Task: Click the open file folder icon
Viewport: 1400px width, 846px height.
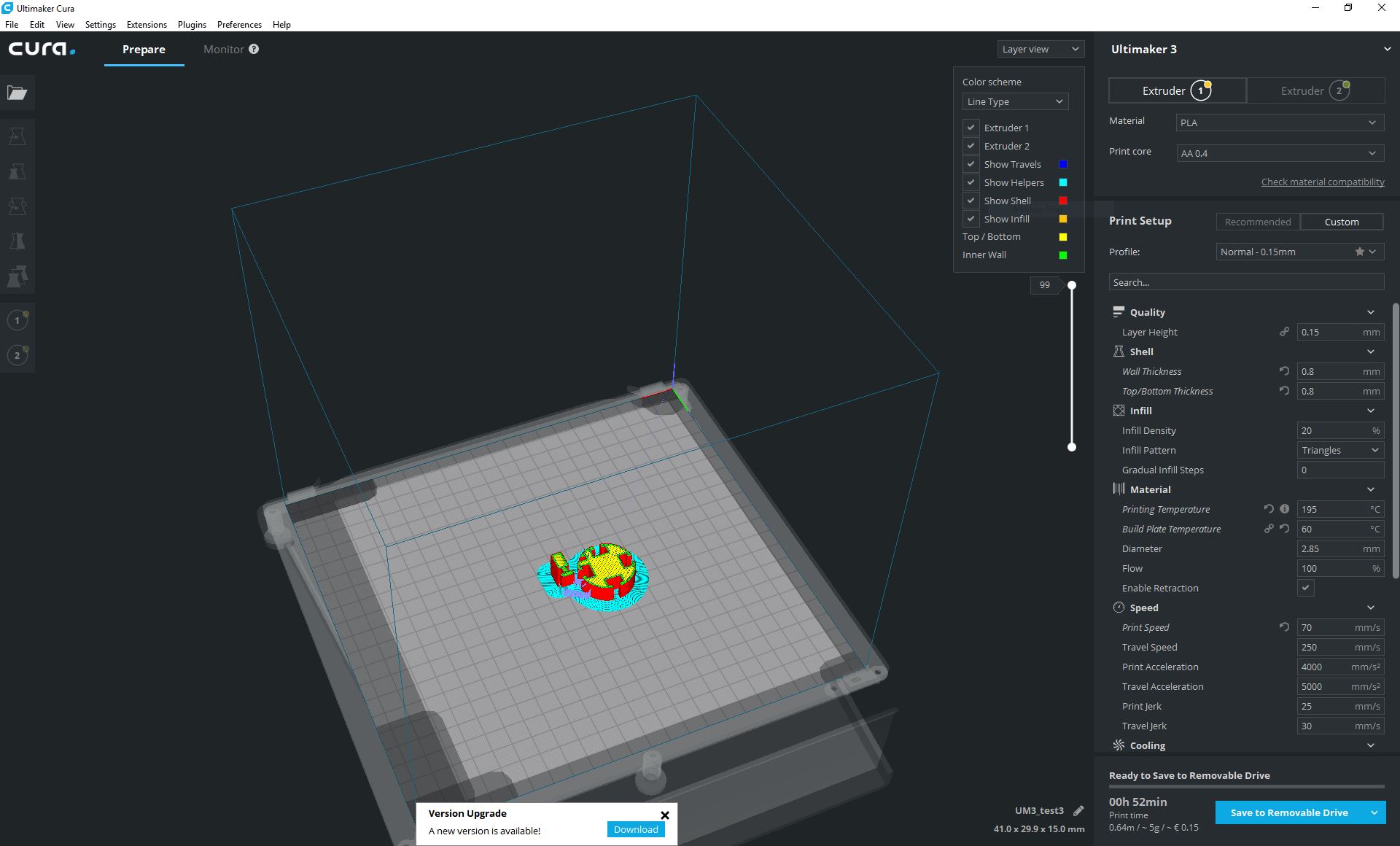Action: click(x=17, y=93)
